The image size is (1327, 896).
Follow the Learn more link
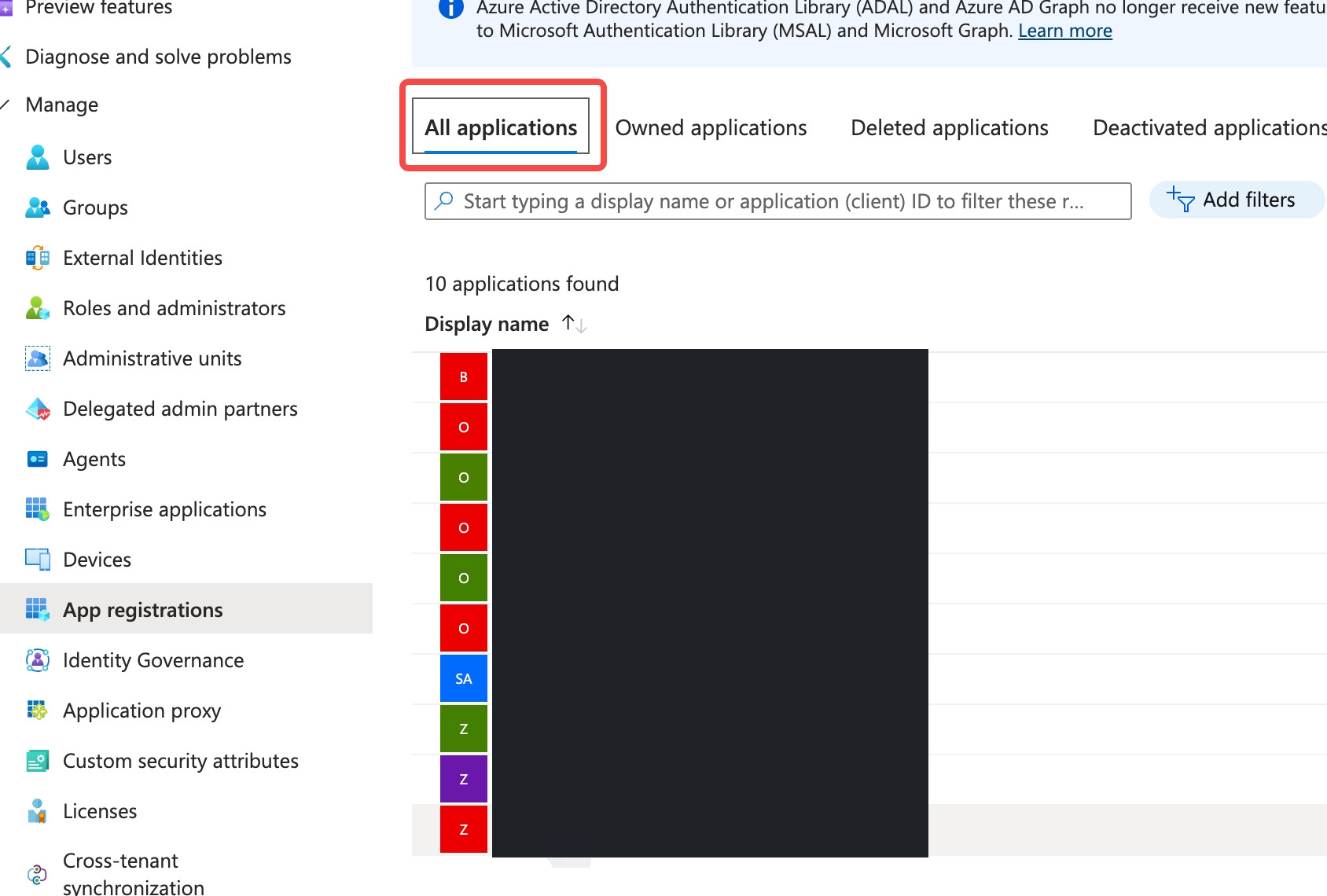[x=1065, y=31]
